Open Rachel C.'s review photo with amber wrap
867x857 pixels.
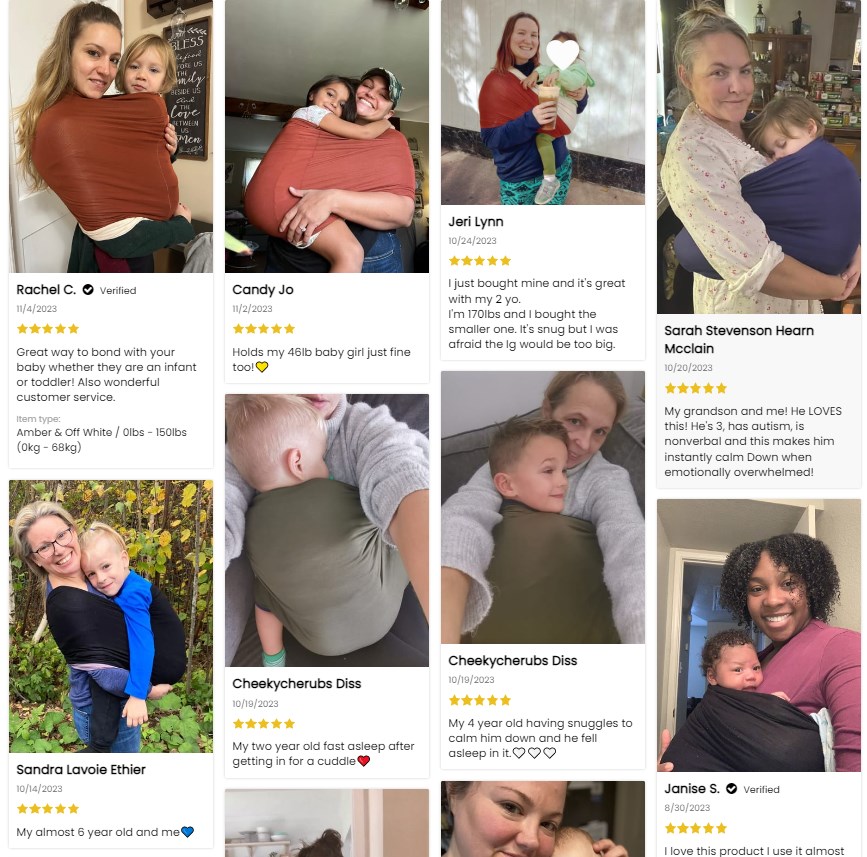[x=111, y=136]
